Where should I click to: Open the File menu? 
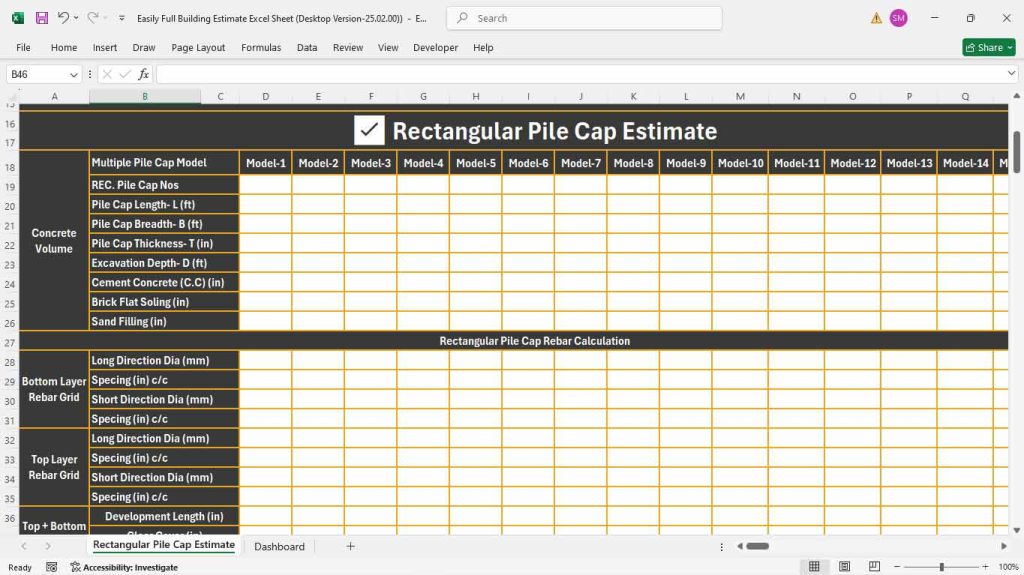[24, 47]
